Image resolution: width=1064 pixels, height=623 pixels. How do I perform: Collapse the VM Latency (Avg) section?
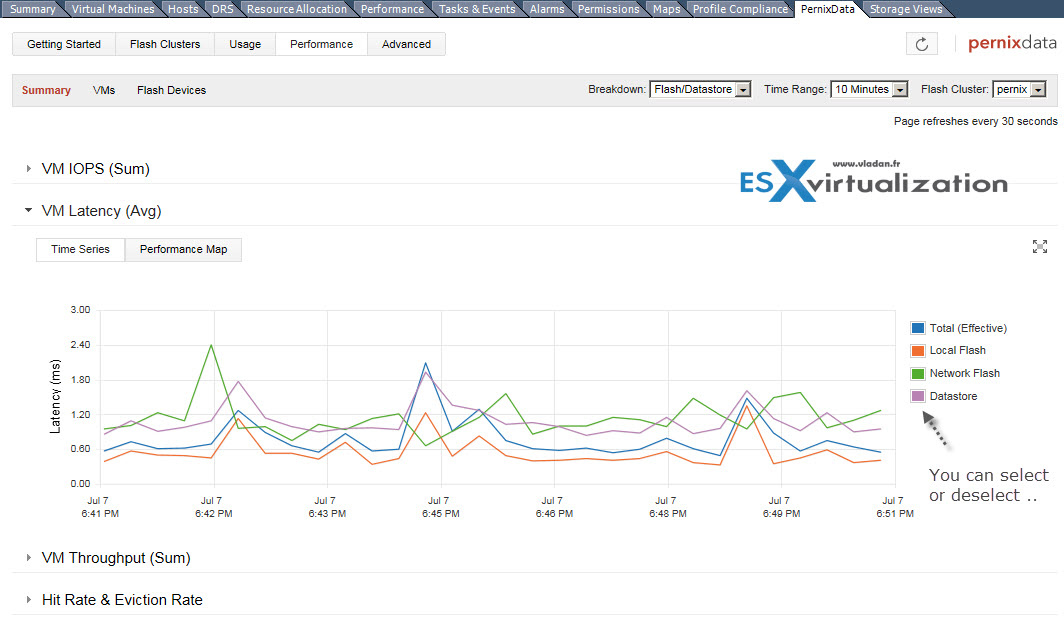28,210
